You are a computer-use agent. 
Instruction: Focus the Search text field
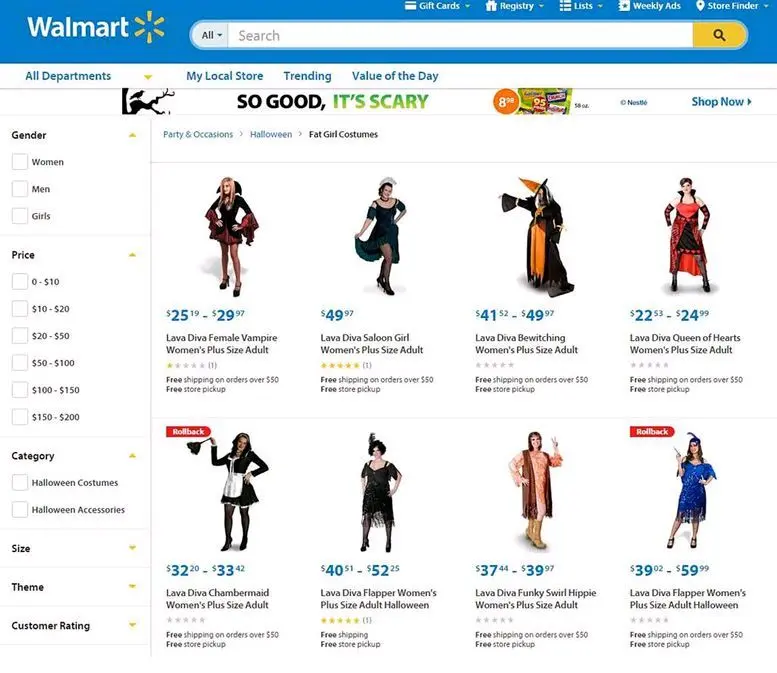click(x=460, y=35)
